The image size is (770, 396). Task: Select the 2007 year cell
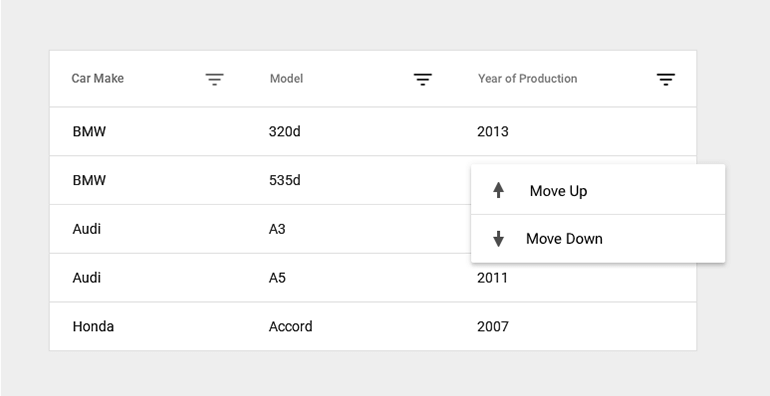click(493, 326)
